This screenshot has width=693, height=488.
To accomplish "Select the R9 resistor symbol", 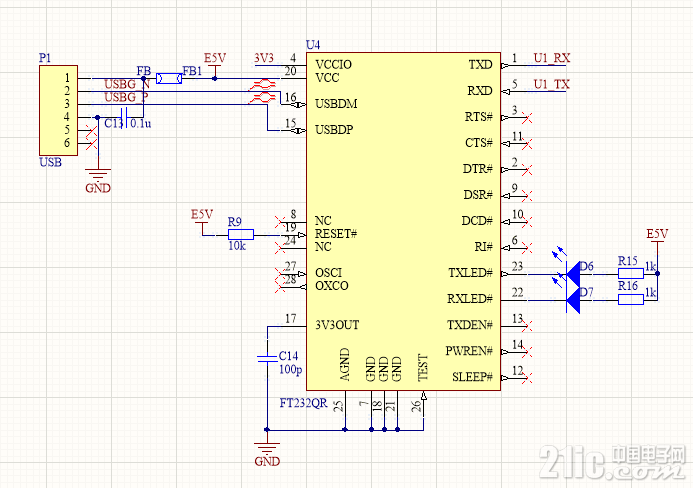I will (240, 235).
